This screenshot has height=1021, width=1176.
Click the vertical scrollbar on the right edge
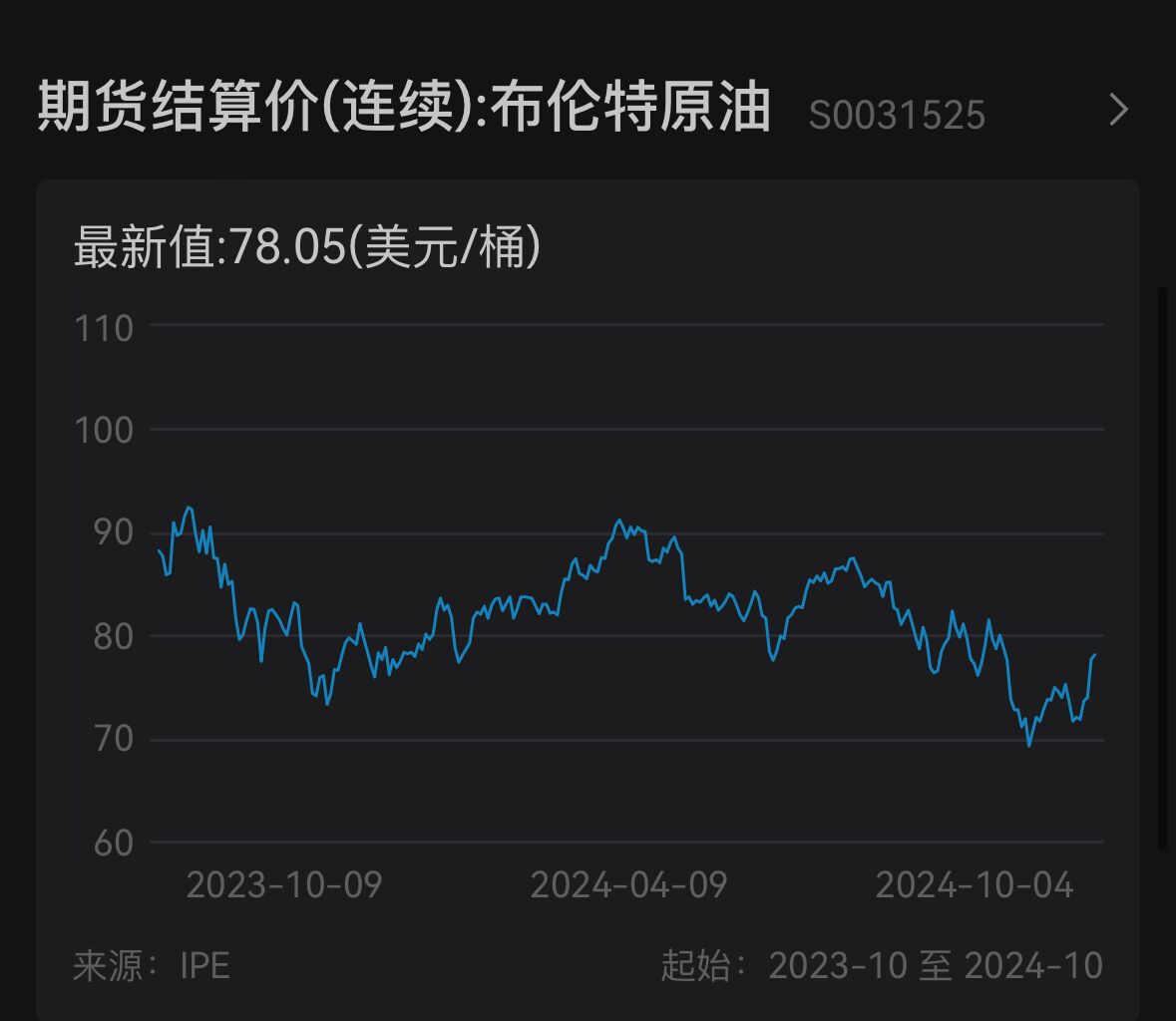pos(1162,568)
